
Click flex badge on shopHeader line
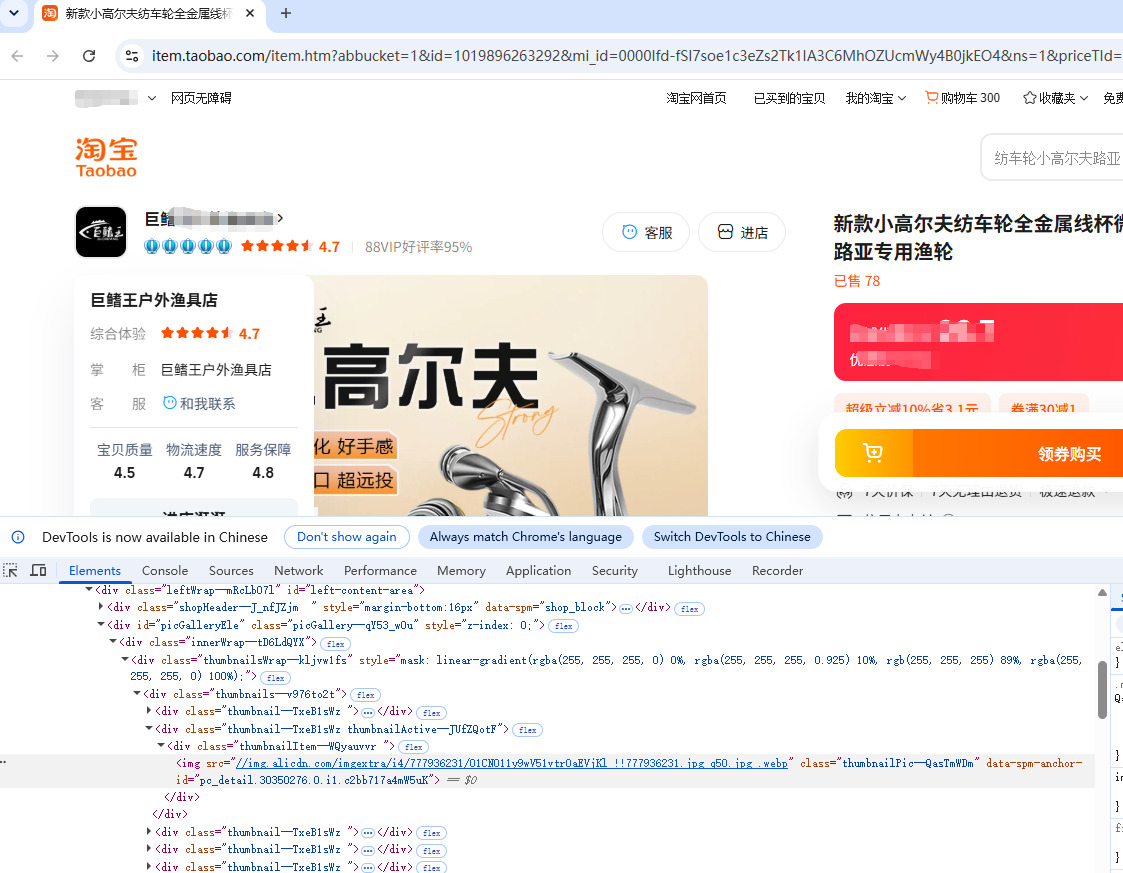pyautogui.click(x=690, y=609)
